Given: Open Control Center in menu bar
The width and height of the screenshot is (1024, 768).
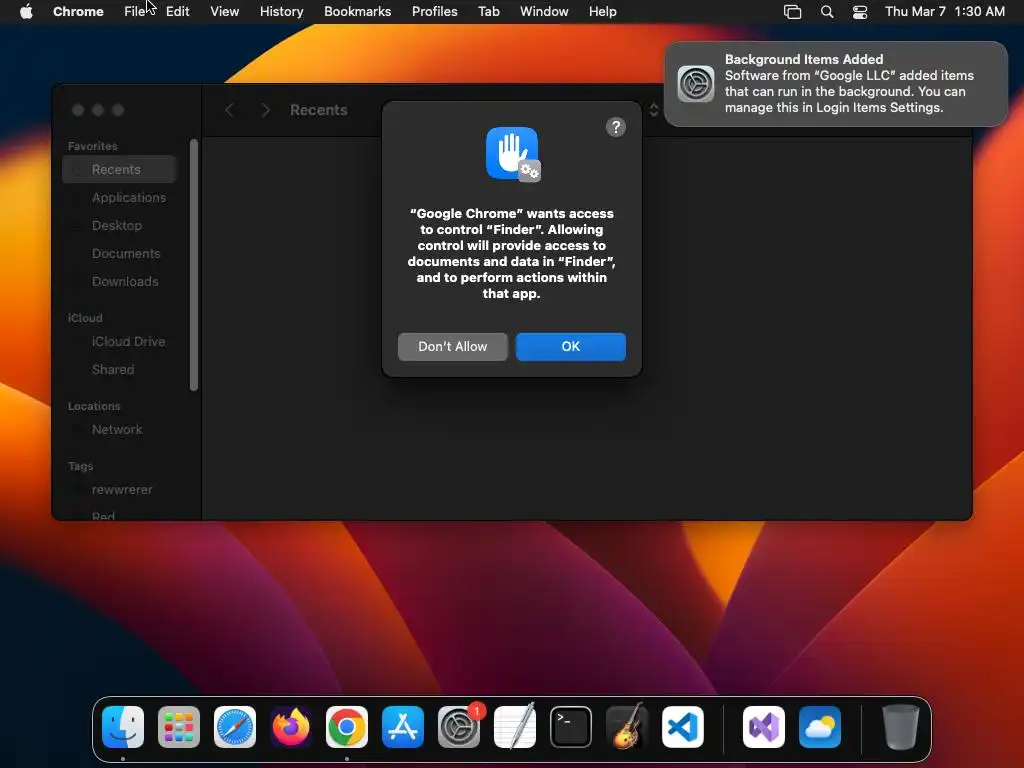Looking at the screenshot, I should pos(860,12).
